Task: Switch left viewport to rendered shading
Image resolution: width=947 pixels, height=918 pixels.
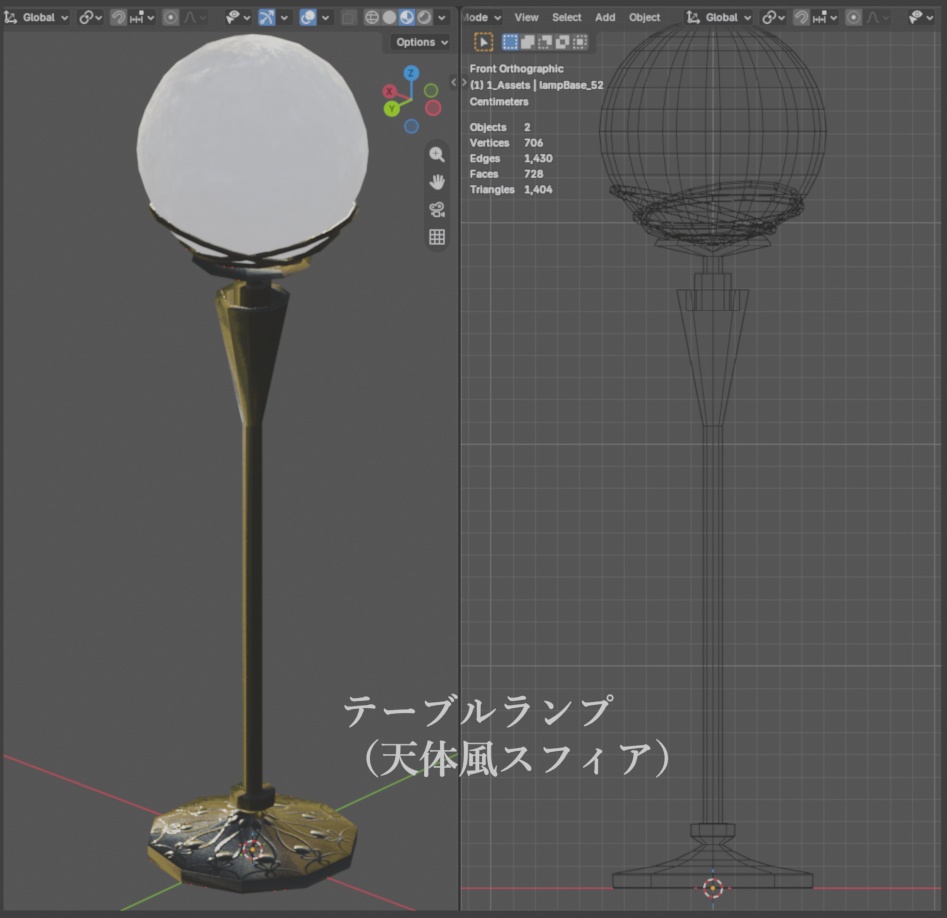Action: [x=425, y=18]
